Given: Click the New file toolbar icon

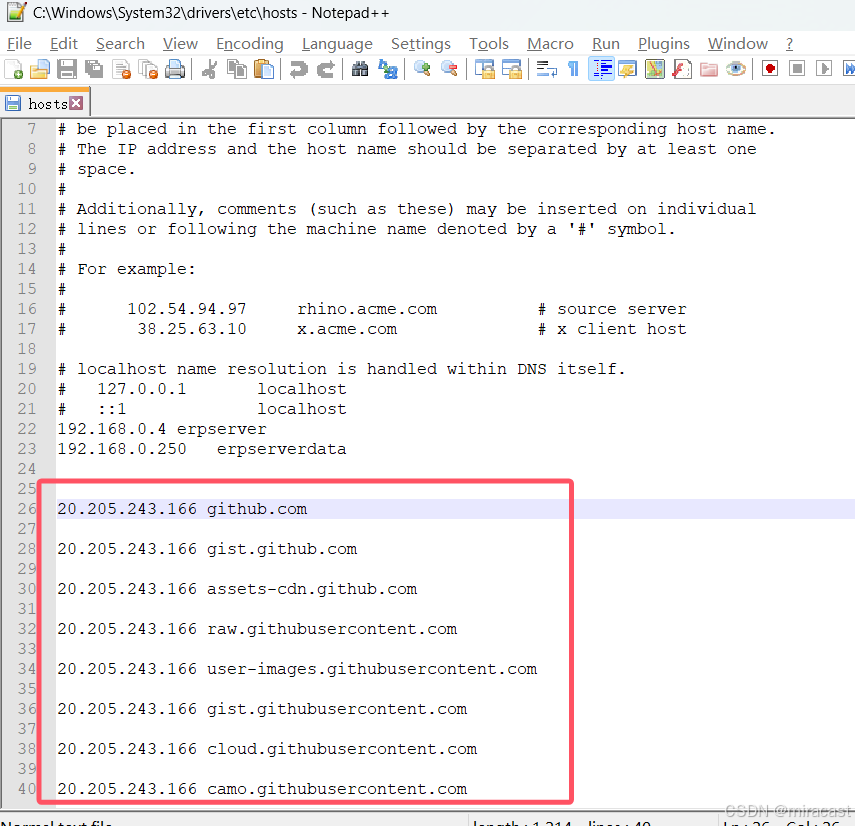Looking at the screenshot, I should (13, 69).
